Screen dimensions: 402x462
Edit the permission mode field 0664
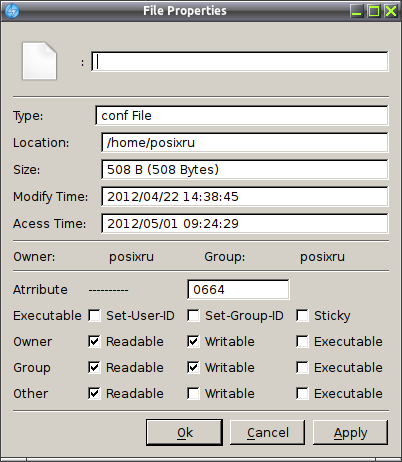pos(238,289)
